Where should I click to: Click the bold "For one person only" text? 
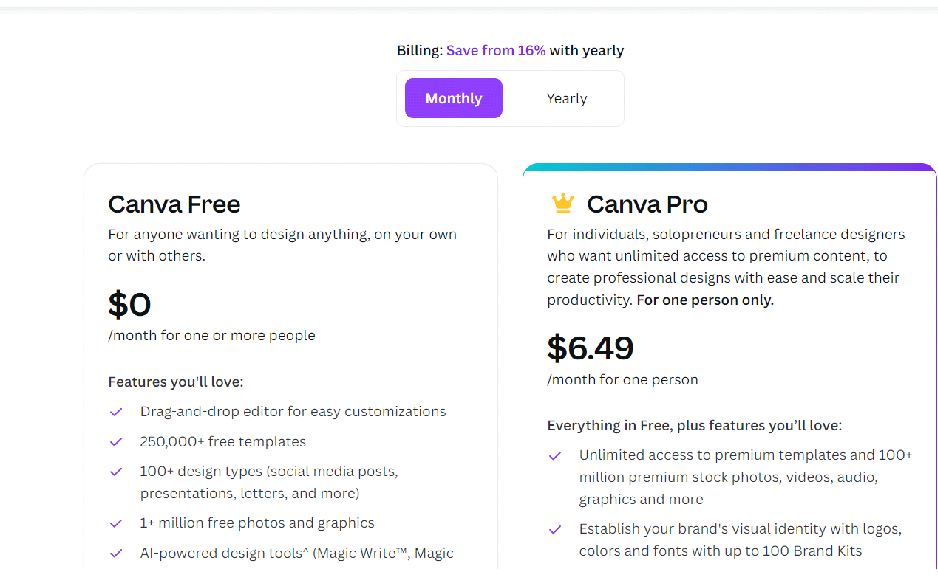click(x=704, y=300)
